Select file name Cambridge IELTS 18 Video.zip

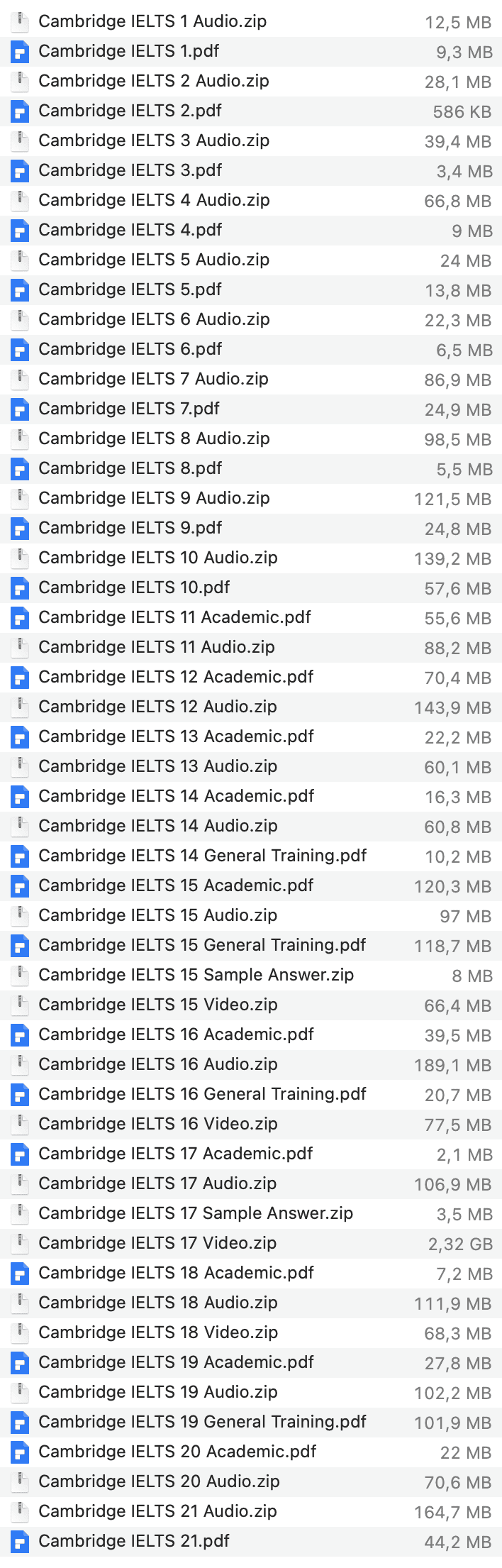158,1332
